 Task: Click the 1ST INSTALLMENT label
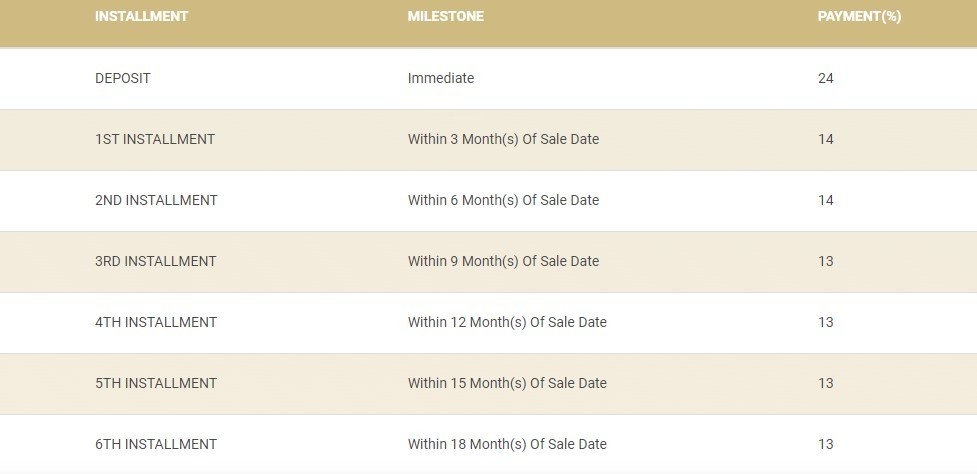[155, 139]
